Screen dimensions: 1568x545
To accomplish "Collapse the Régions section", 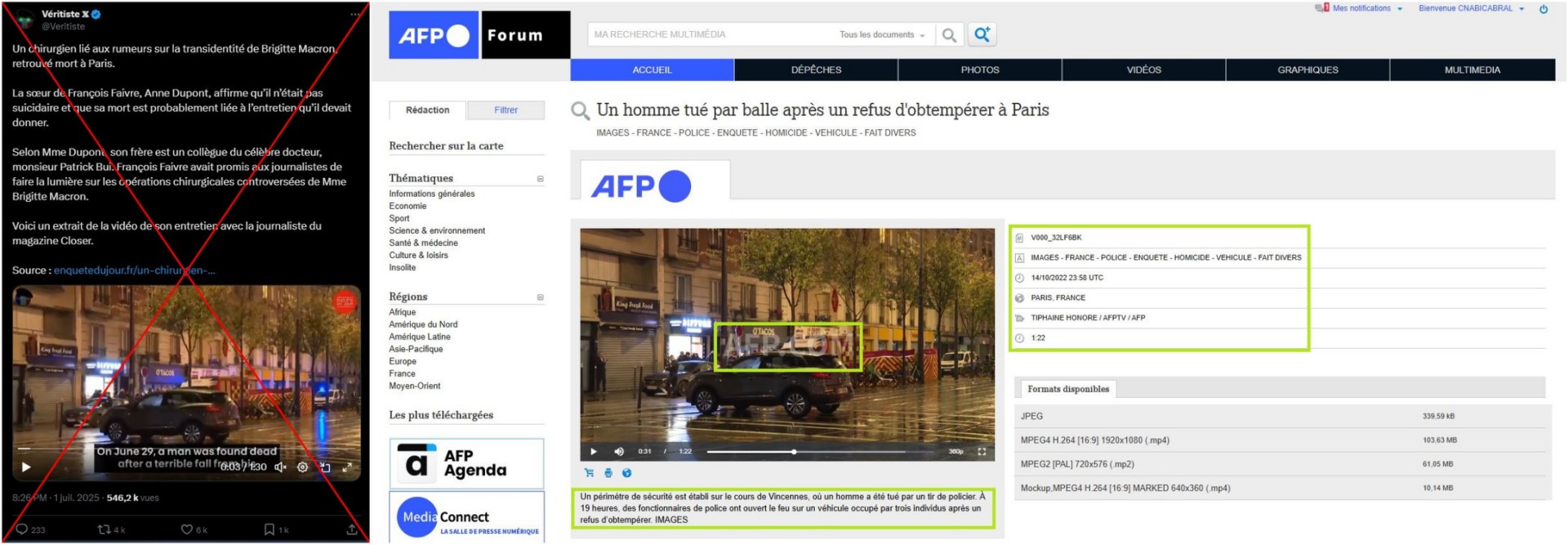I will click(540, 297).
